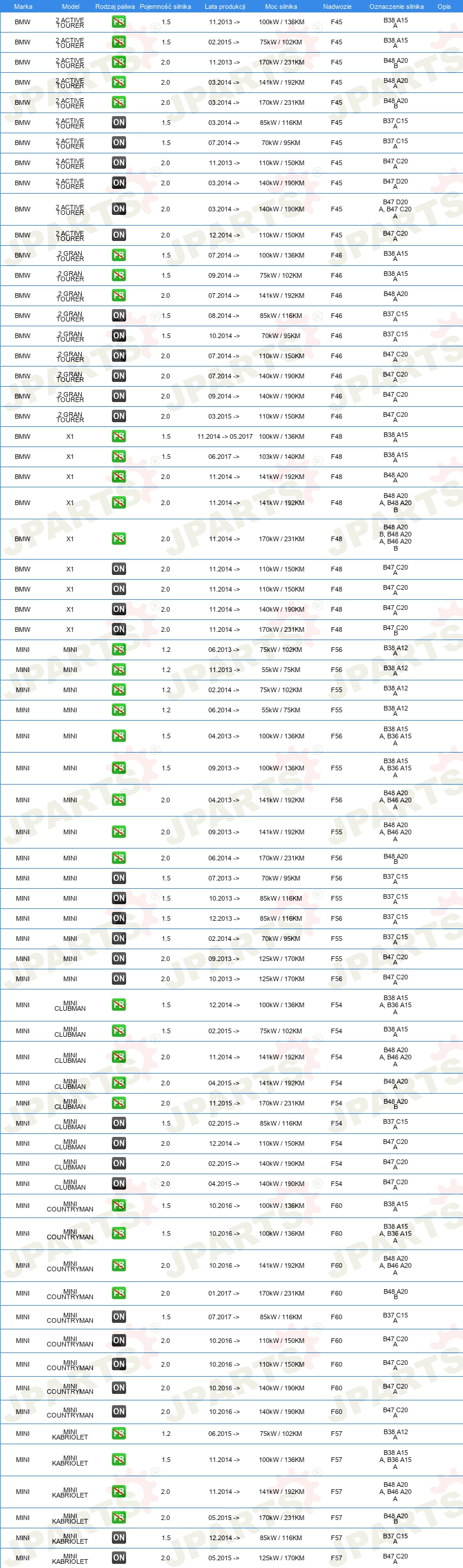The width and height of the screenshot is (463, 1568).
Task: Click the Nadwozie column header
Action: [x=337, y=7]
